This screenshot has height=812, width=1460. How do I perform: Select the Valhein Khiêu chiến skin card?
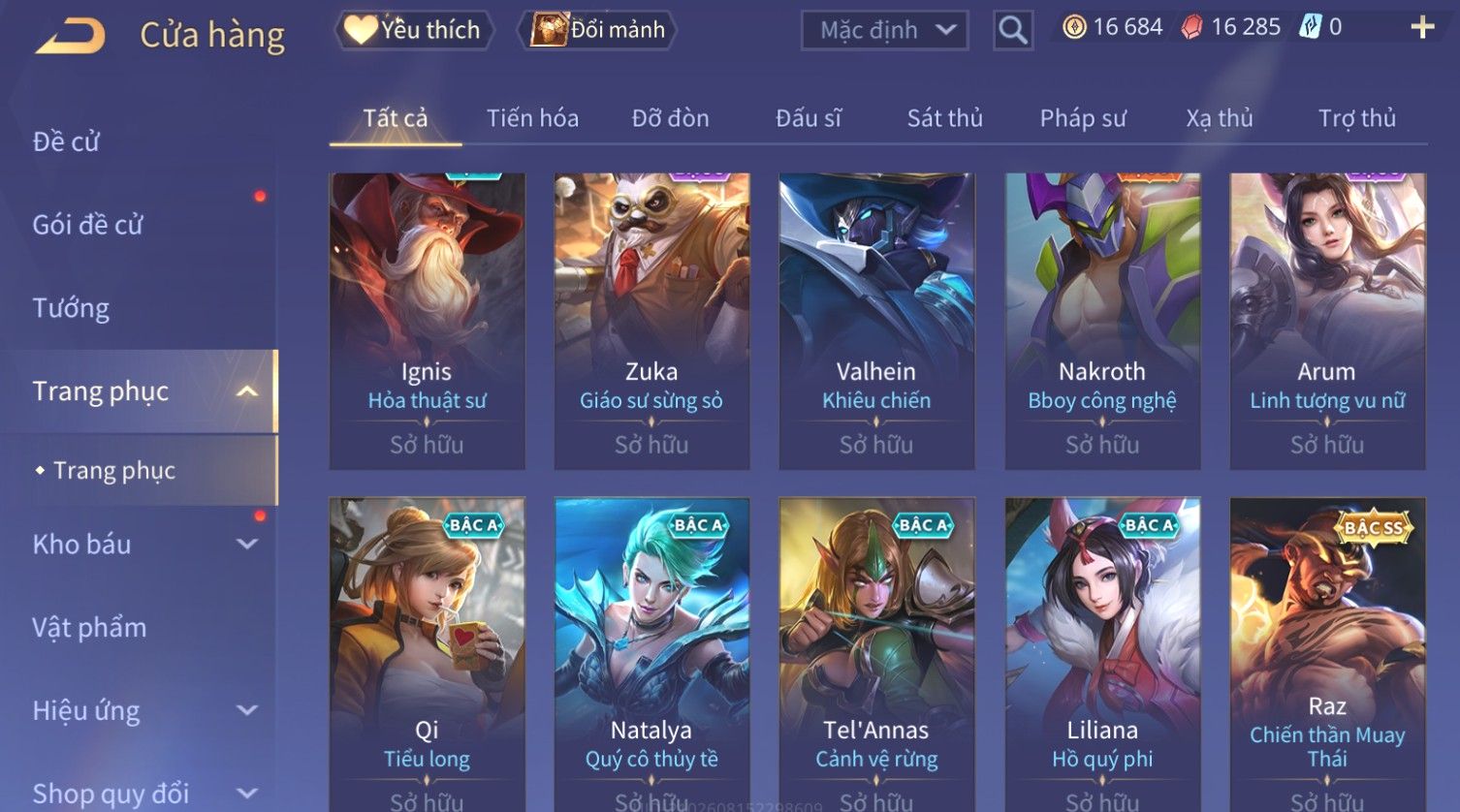[x=876, y=322]
